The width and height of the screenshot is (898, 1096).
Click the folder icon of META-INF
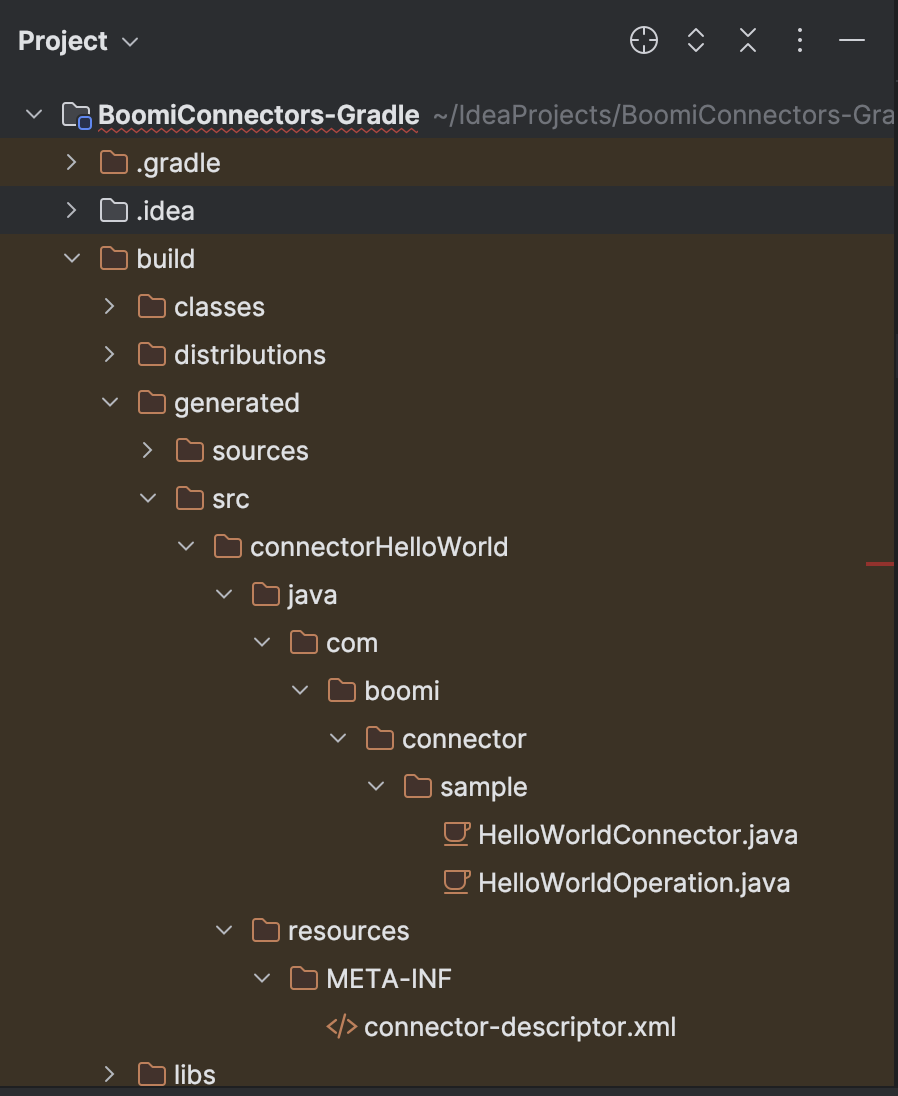[x=303, y=978]
